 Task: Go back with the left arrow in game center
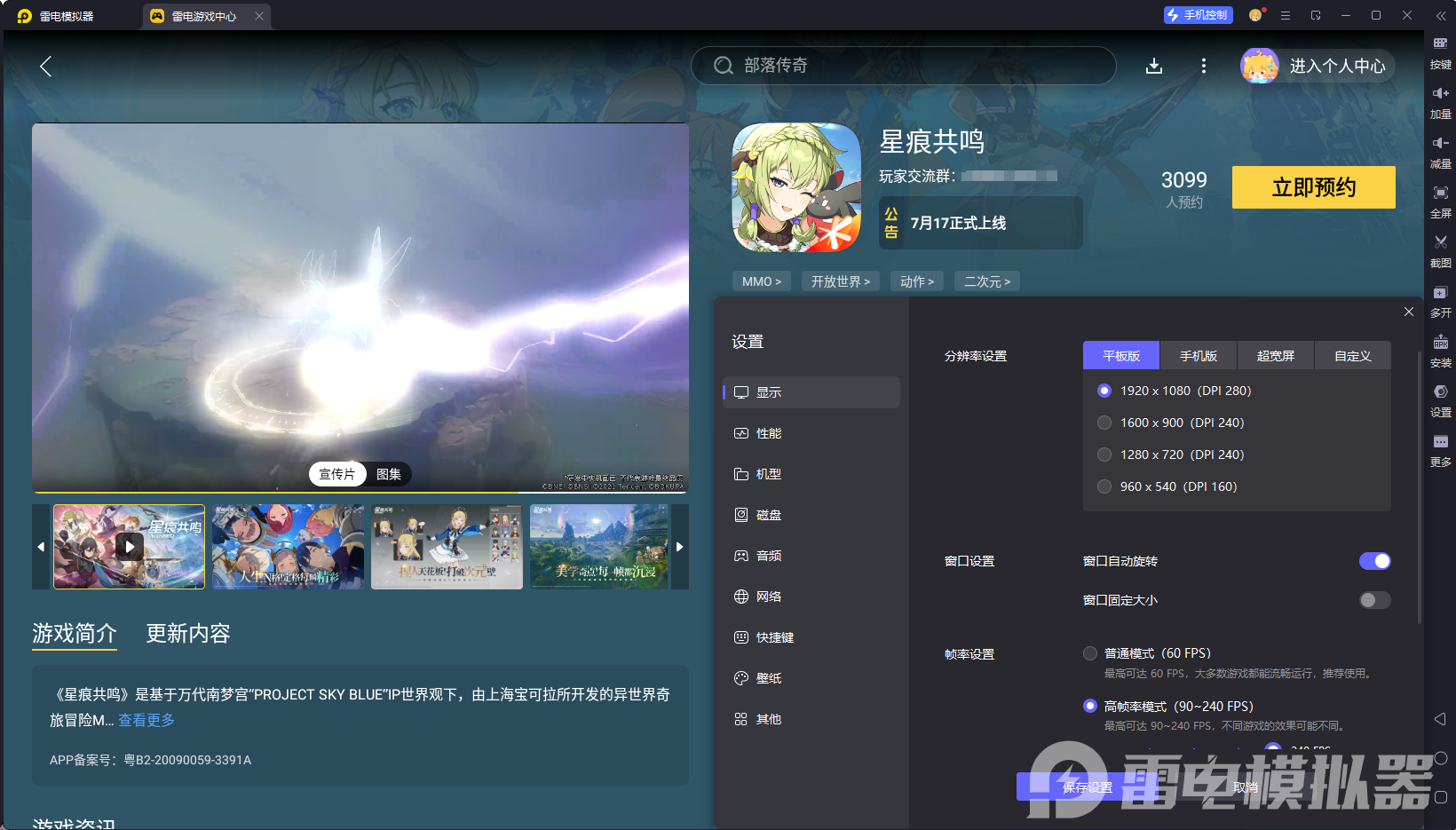[x=46, y=66]
